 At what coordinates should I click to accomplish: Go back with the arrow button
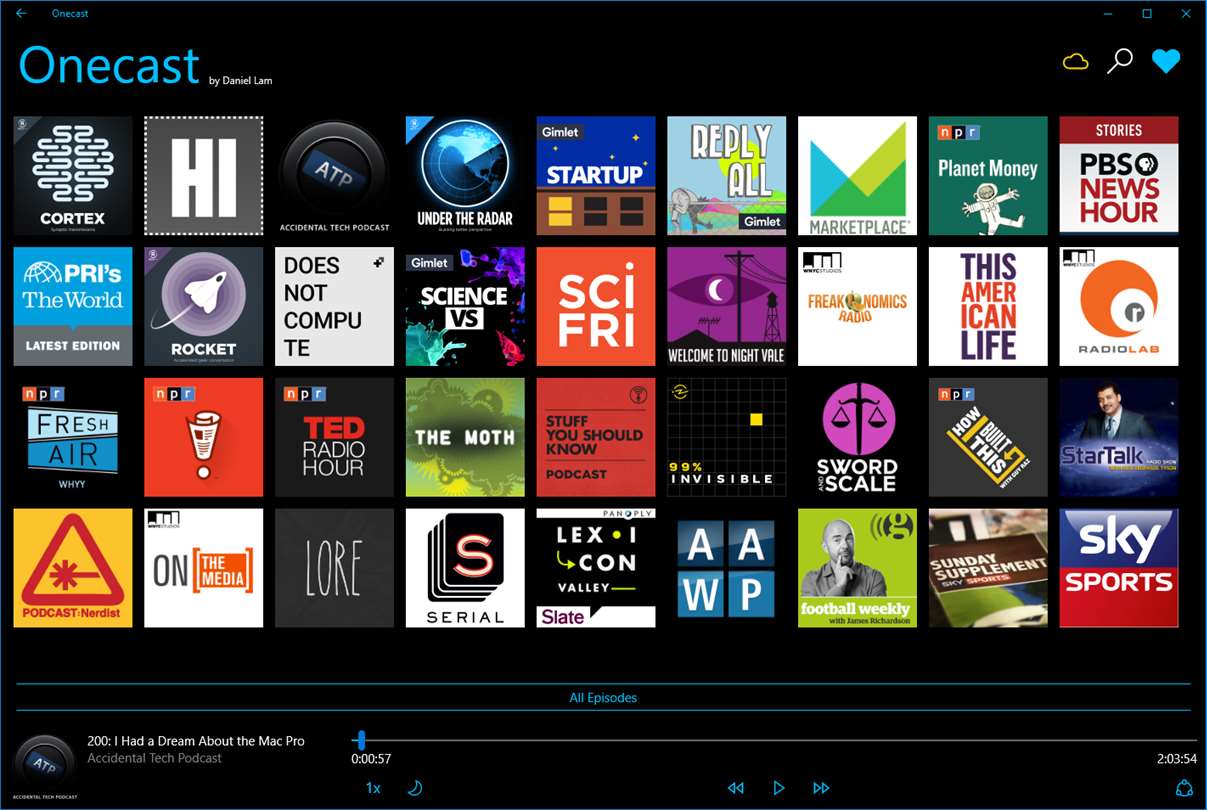pyautogui.click(x=21, y=13)
